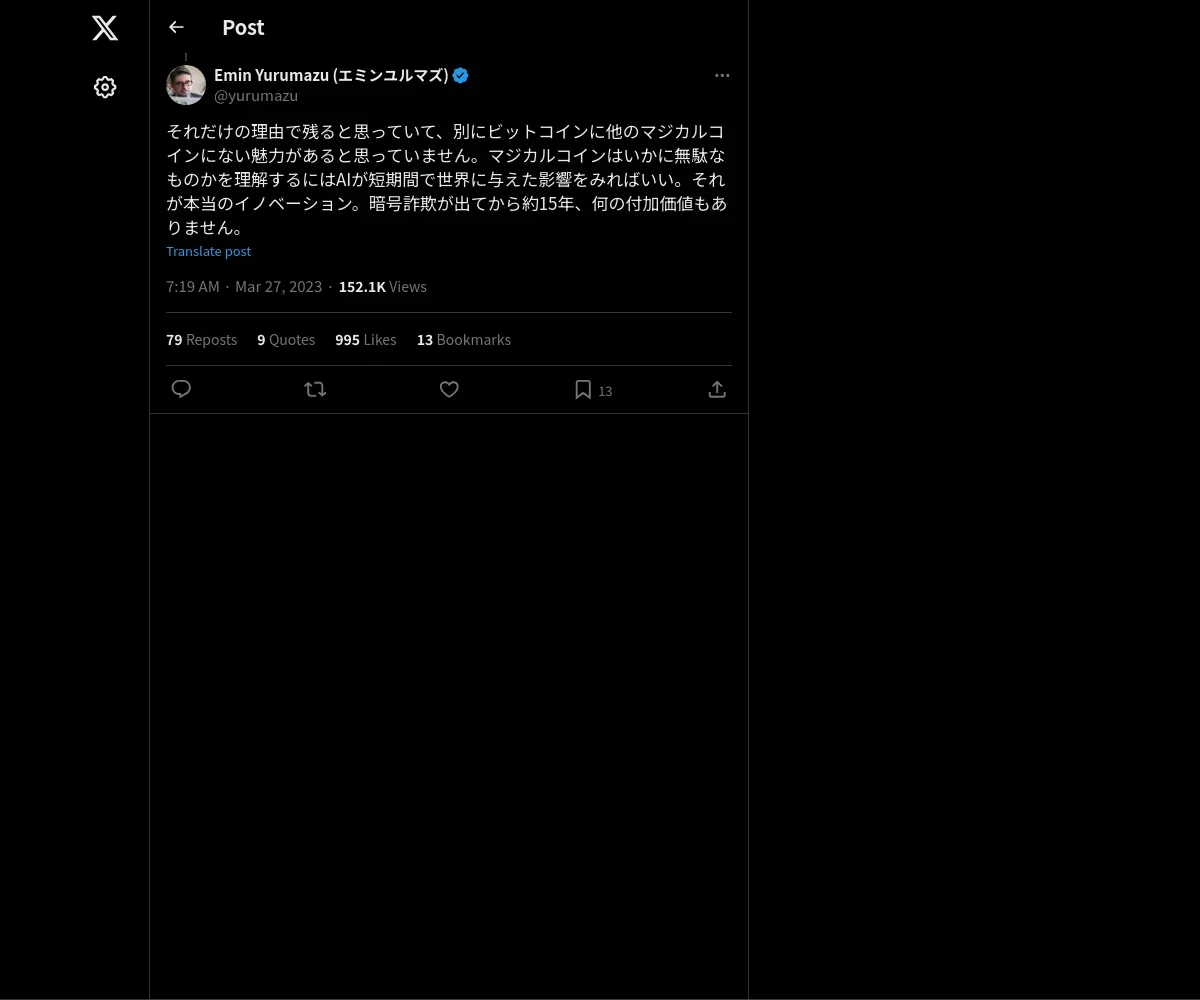The width and height of the screenshot is (1200, 1000).
Task: Open the settings gear icon
Action: point(105,87)
